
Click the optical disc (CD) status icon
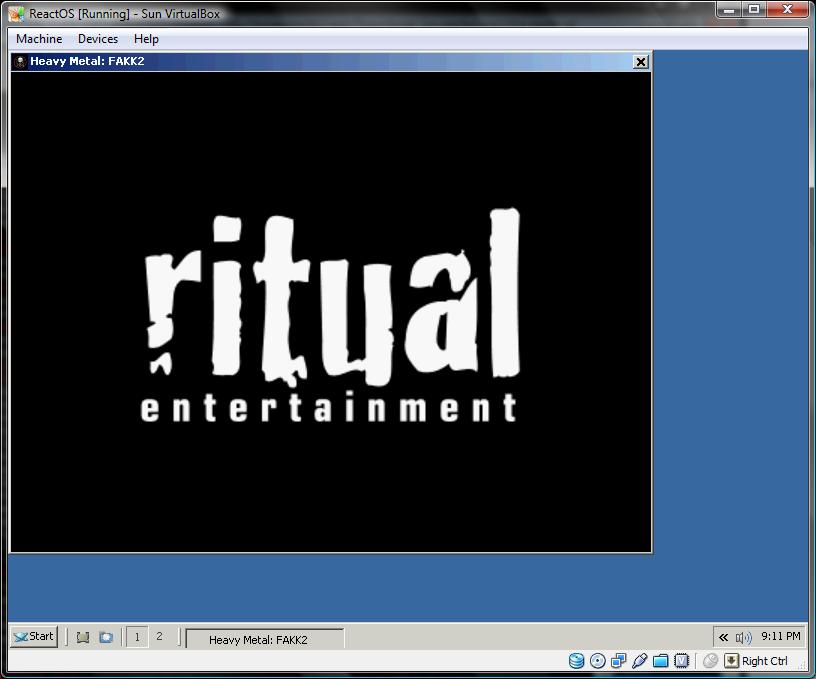coord(598,661)
